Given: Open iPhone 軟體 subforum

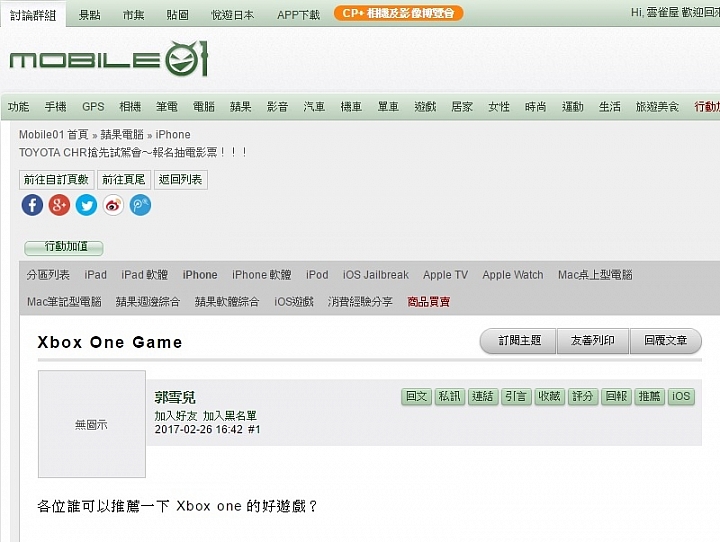Looking at the screenshot, I should coord(261,275).
